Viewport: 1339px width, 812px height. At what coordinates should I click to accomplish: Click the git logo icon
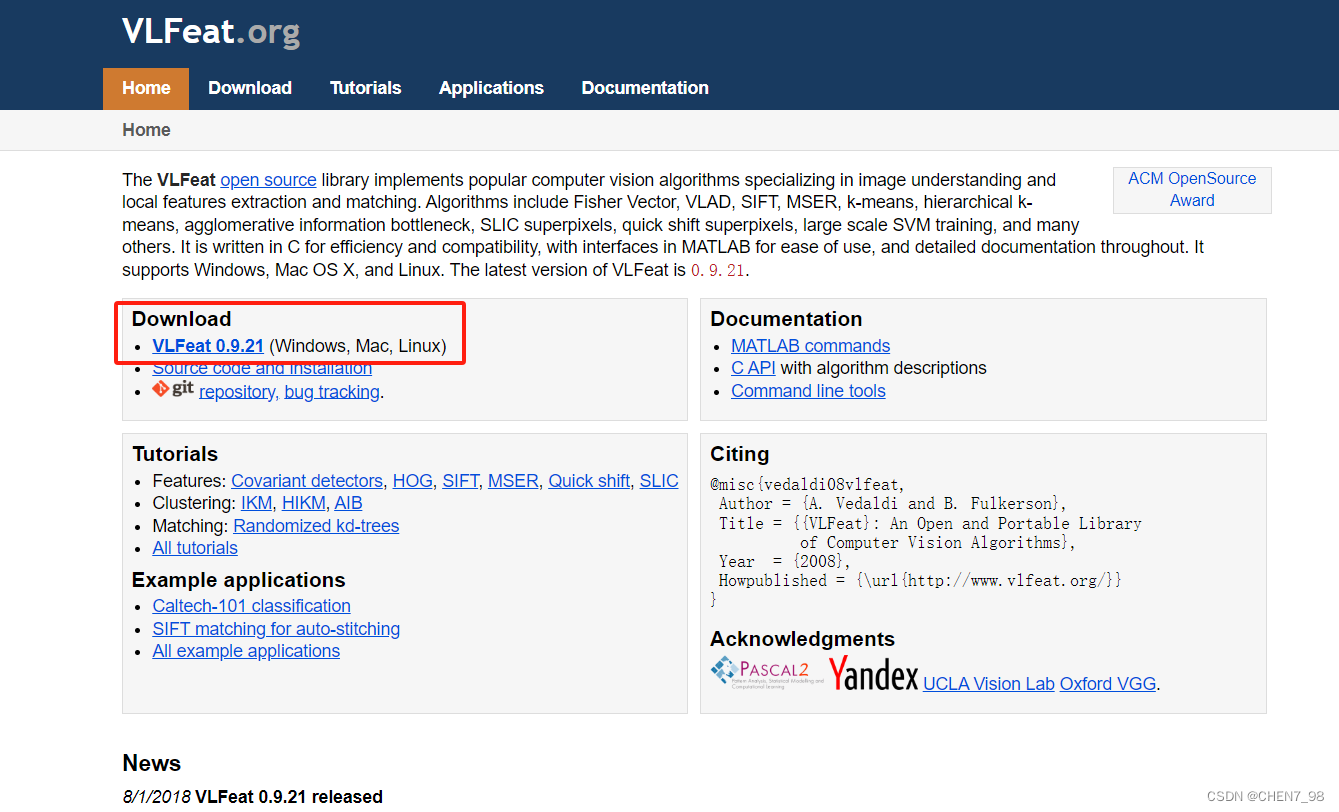click(x=173, y=389)
